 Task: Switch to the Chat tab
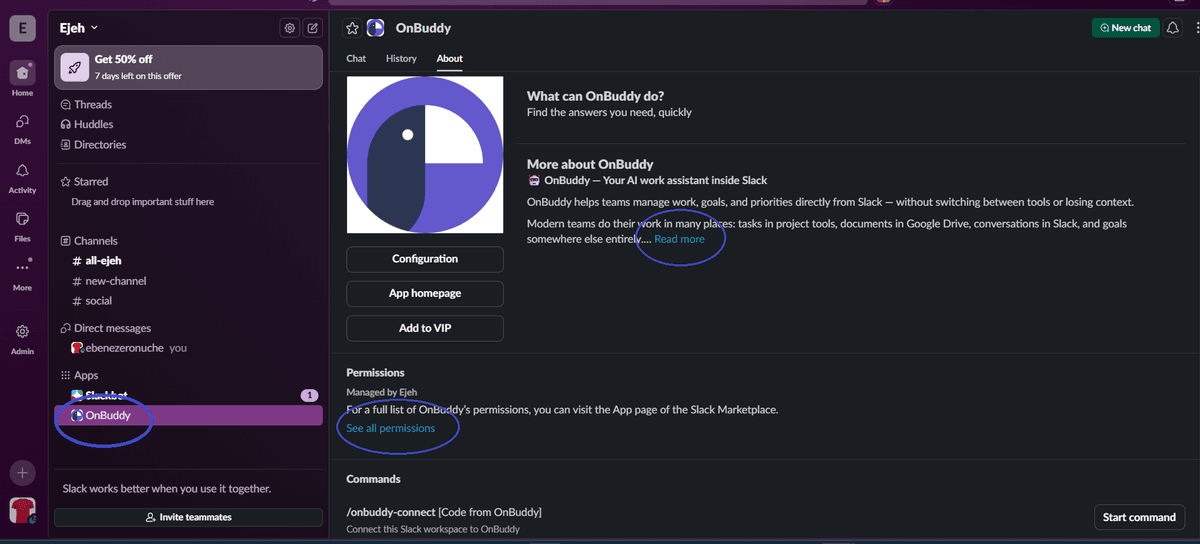[356, 58]
